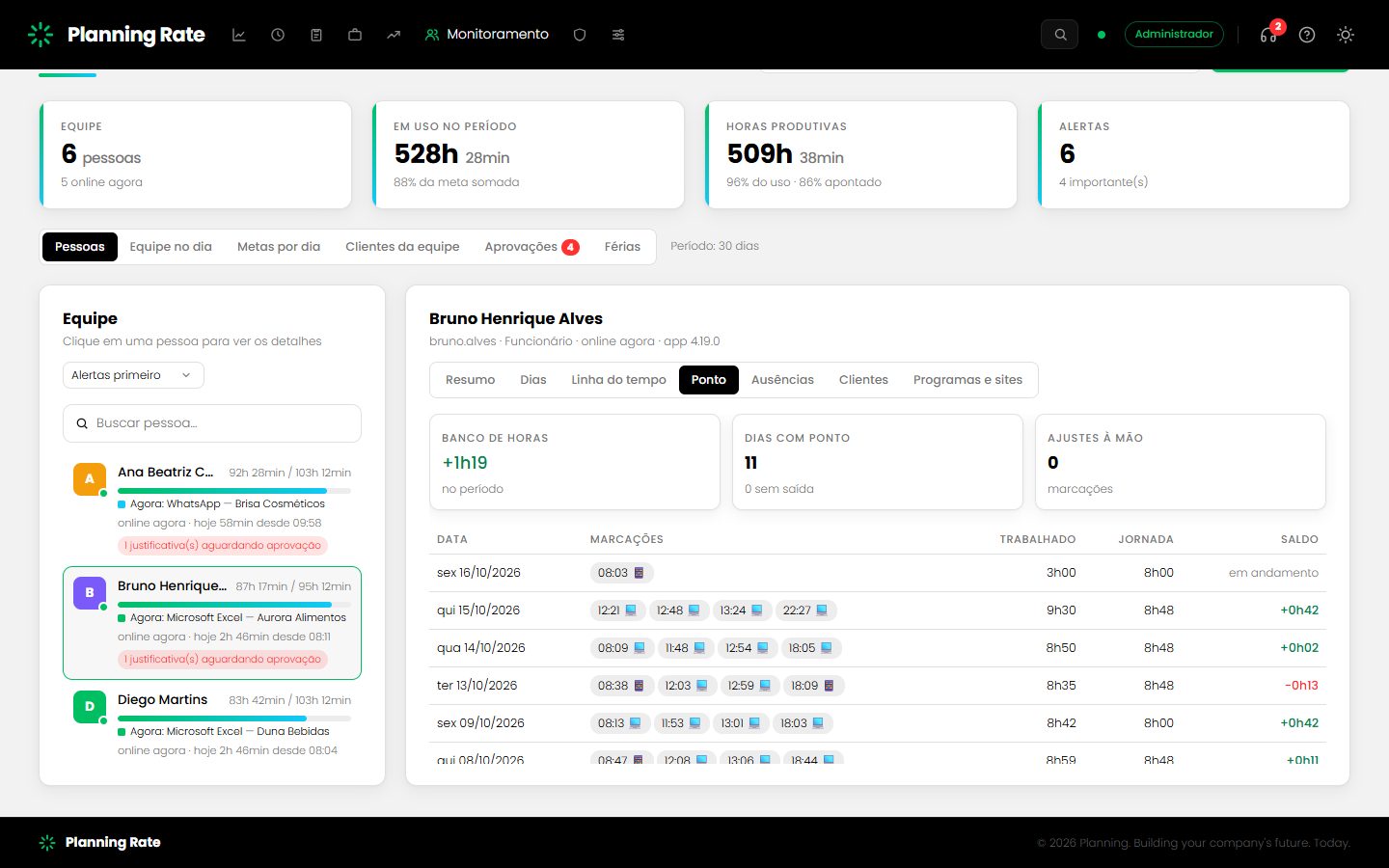Click the 08:03 punch mark on 16/10/2026
Viewport: 1389px width, 868px height.
[621, 573]
